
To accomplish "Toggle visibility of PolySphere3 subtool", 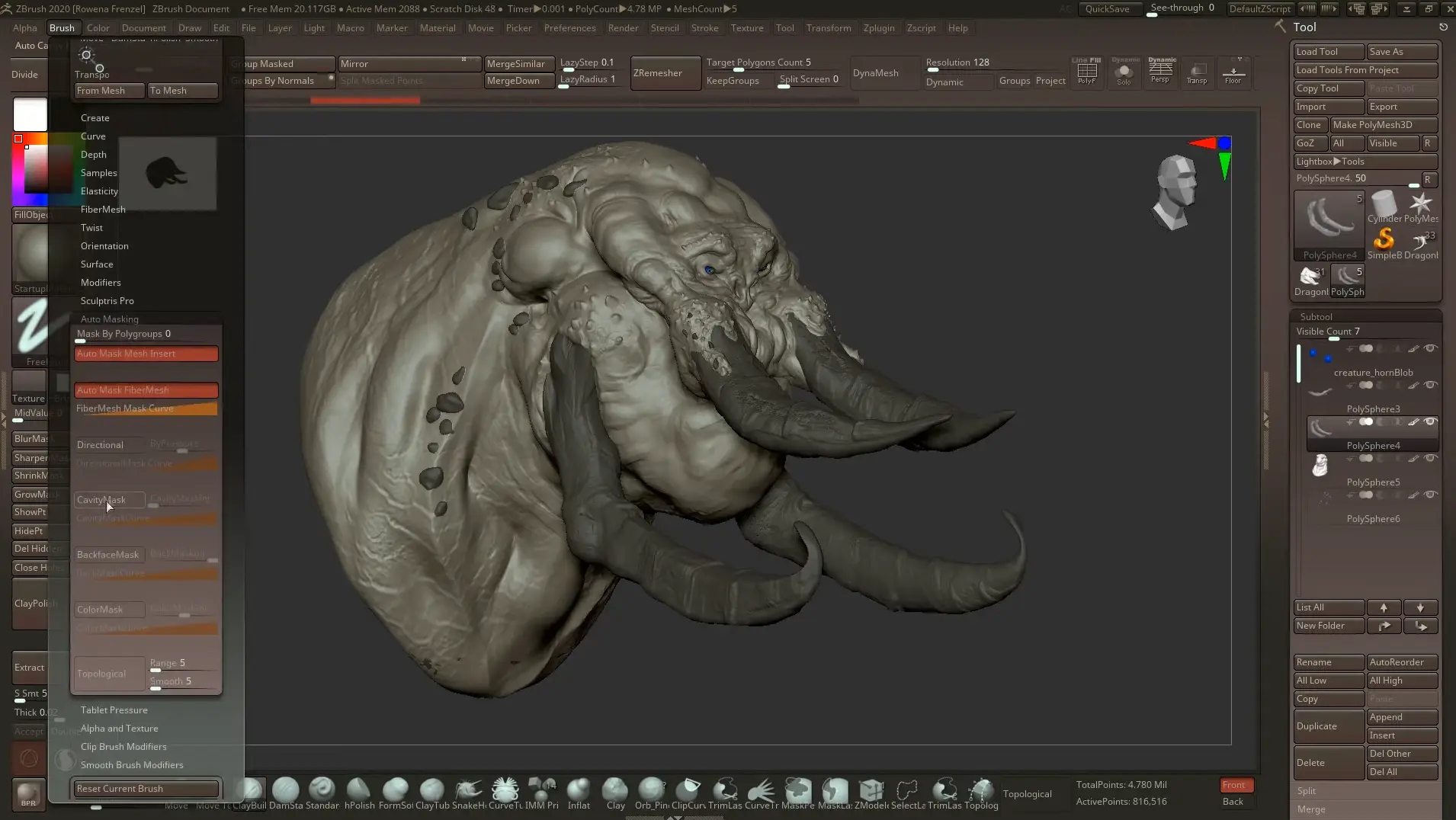I will coord(1430,385).
